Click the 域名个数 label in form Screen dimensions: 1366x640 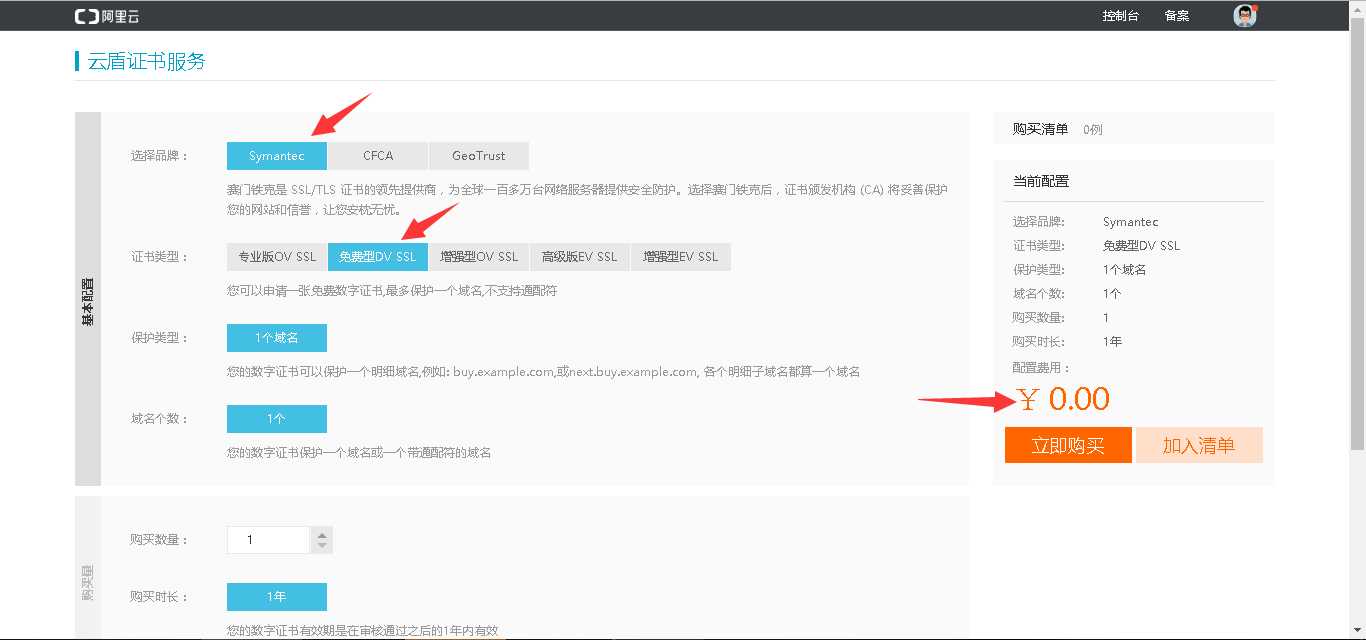pyautogui.click(x=157, y=419)
